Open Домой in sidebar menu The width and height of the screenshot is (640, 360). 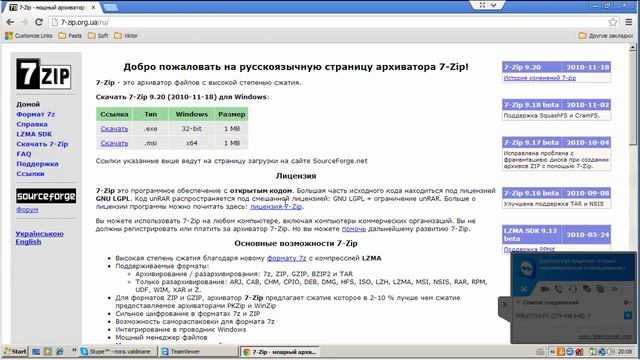[x=28, y=104]
